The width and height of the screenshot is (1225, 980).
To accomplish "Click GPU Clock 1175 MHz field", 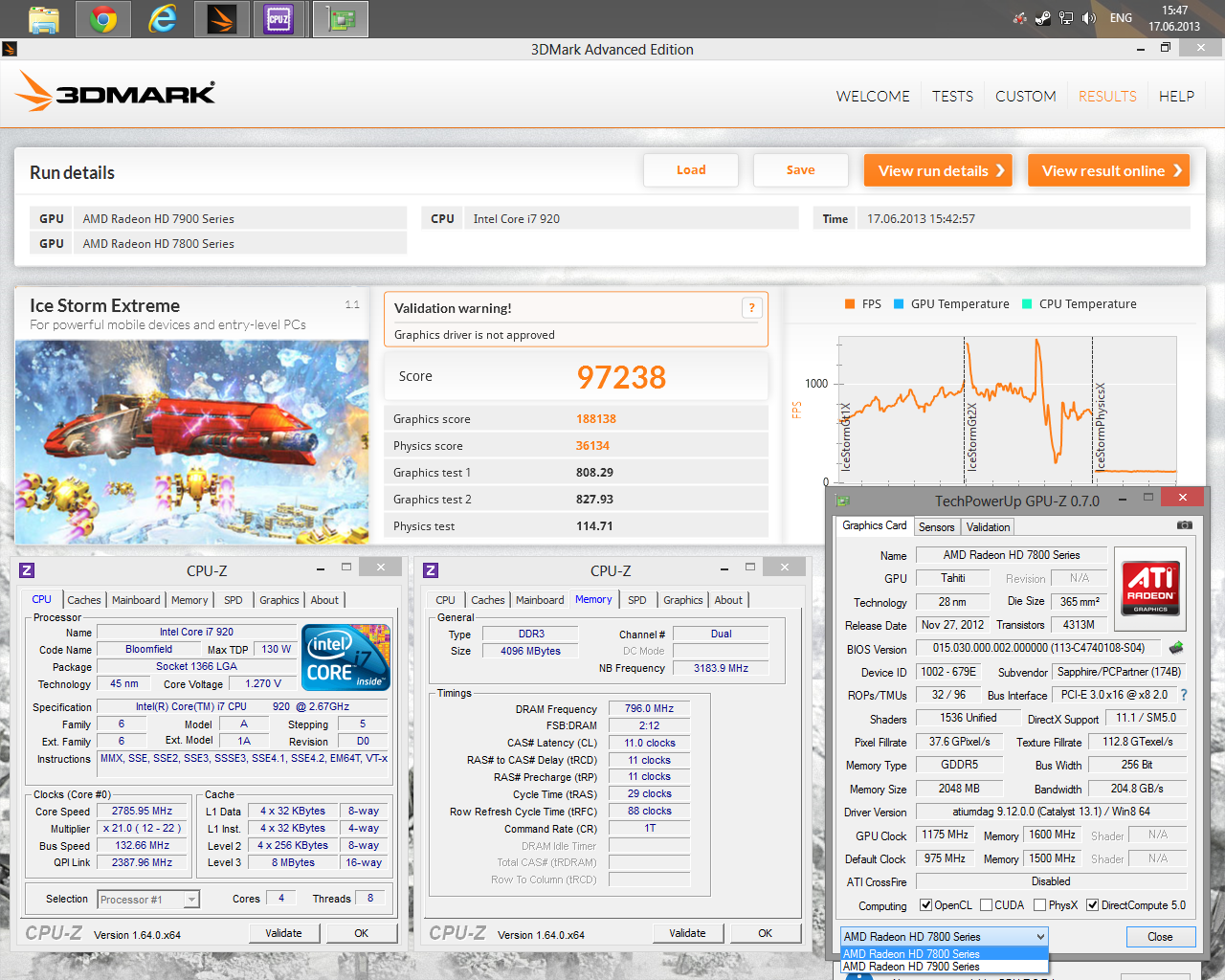I will [x=945, y=835].
